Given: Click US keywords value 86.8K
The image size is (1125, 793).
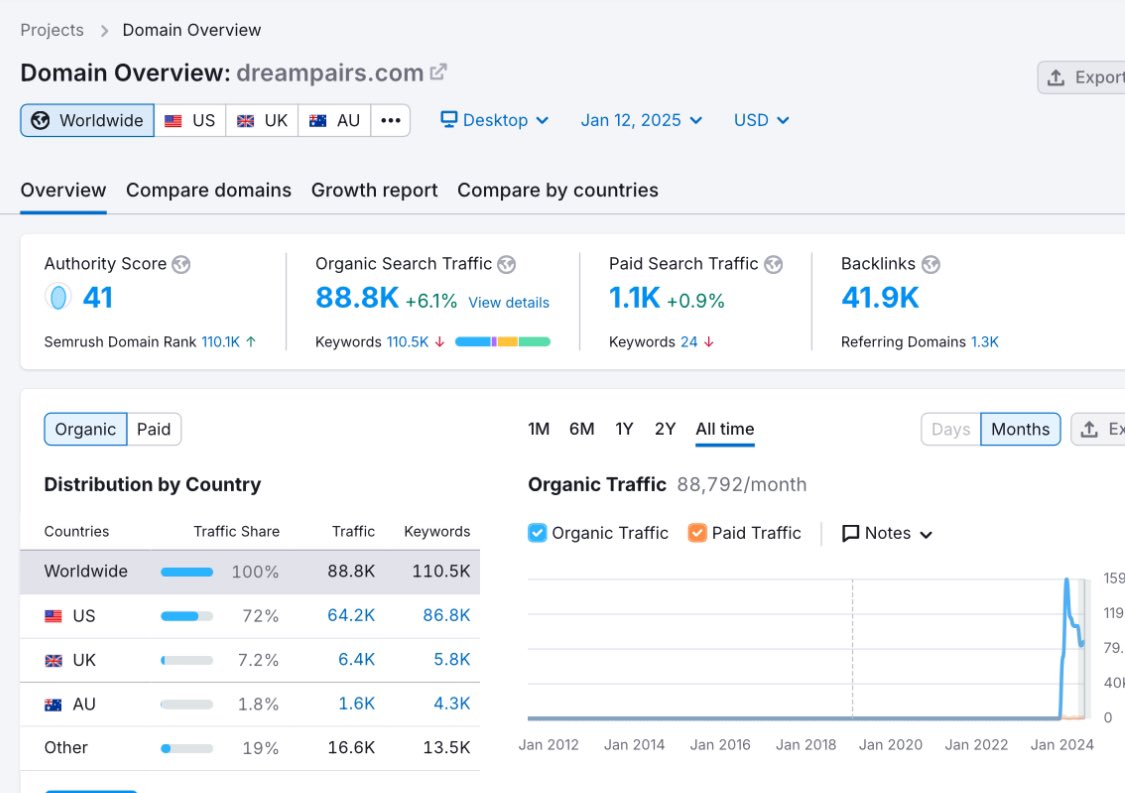Looking at the screenshot, I should tap(446, 616).
